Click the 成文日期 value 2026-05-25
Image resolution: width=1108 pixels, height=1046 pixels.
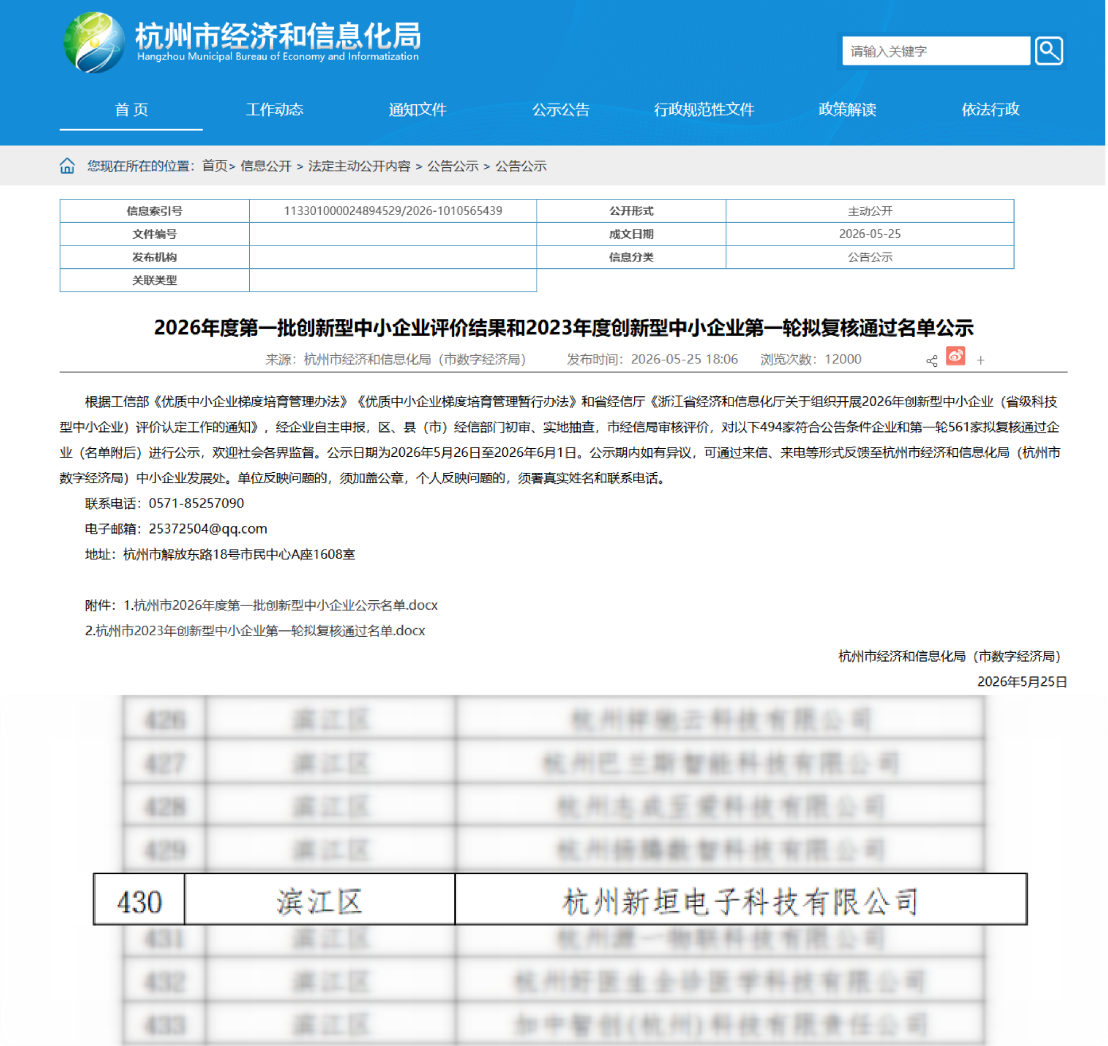pos(870,234)
